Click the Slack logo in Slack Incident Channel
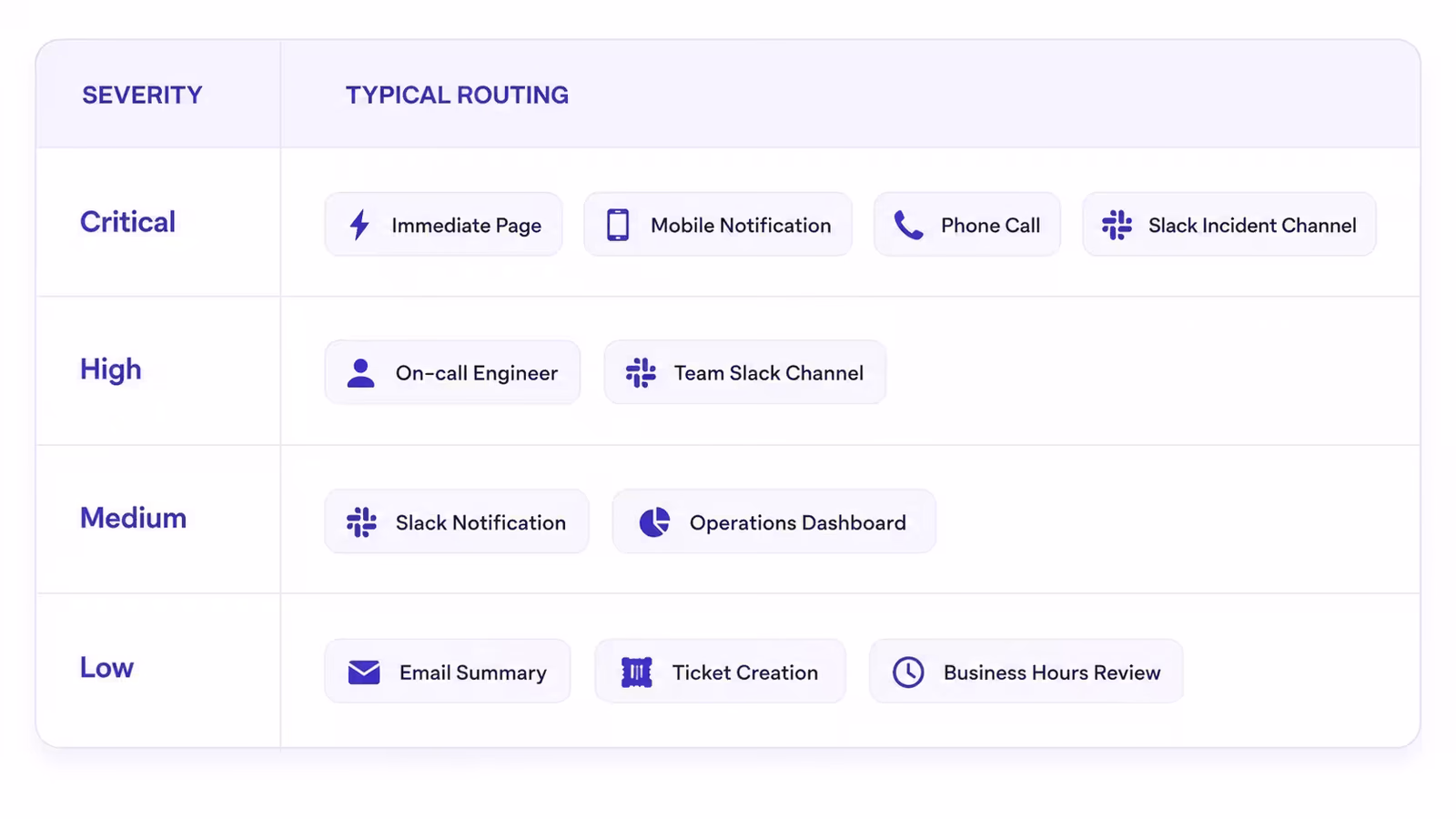Viewport: 1456px width, 819px height. pyautogui.click(x=1117, y=225)
